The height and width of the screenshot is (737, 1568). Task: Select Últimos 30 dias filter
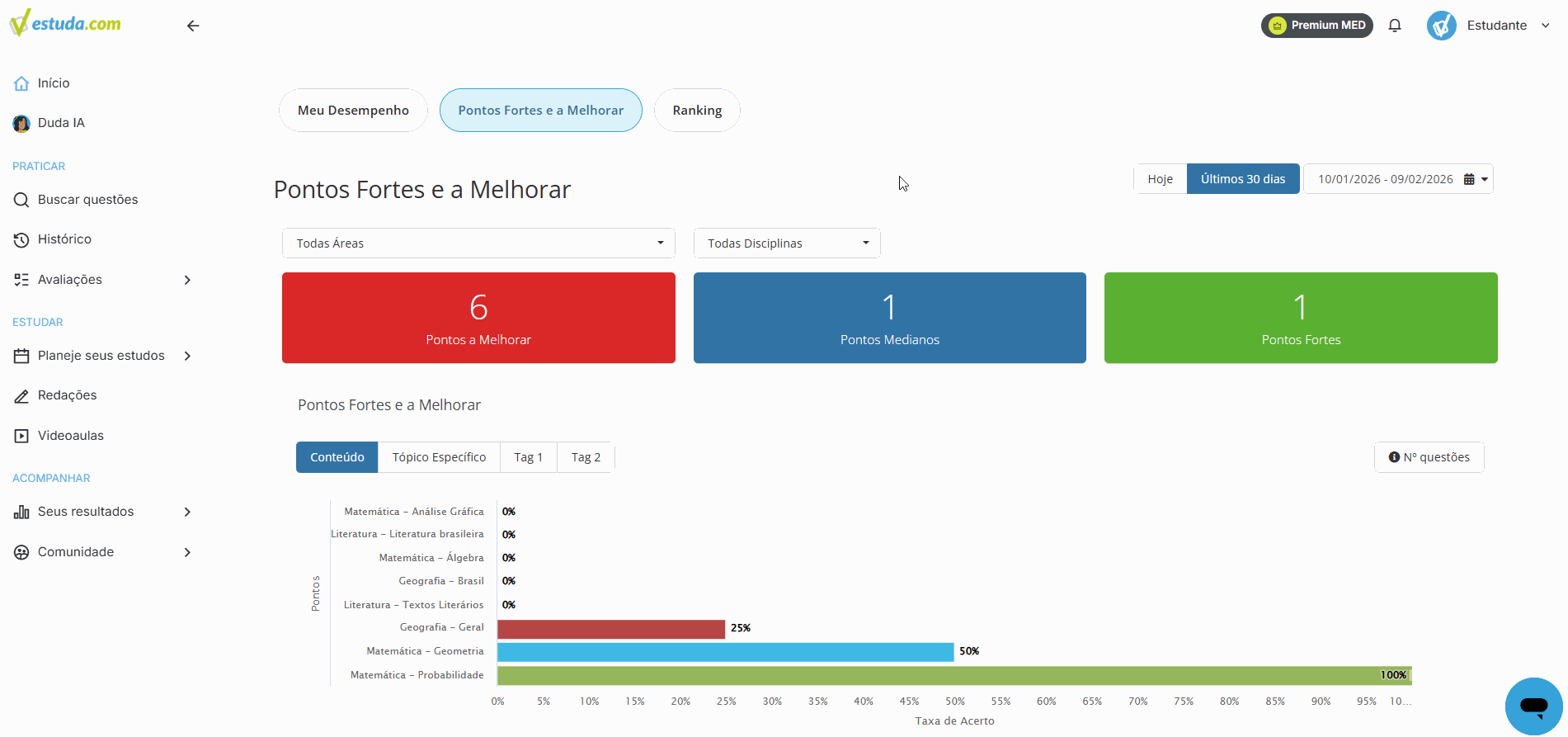[1243, 179]
